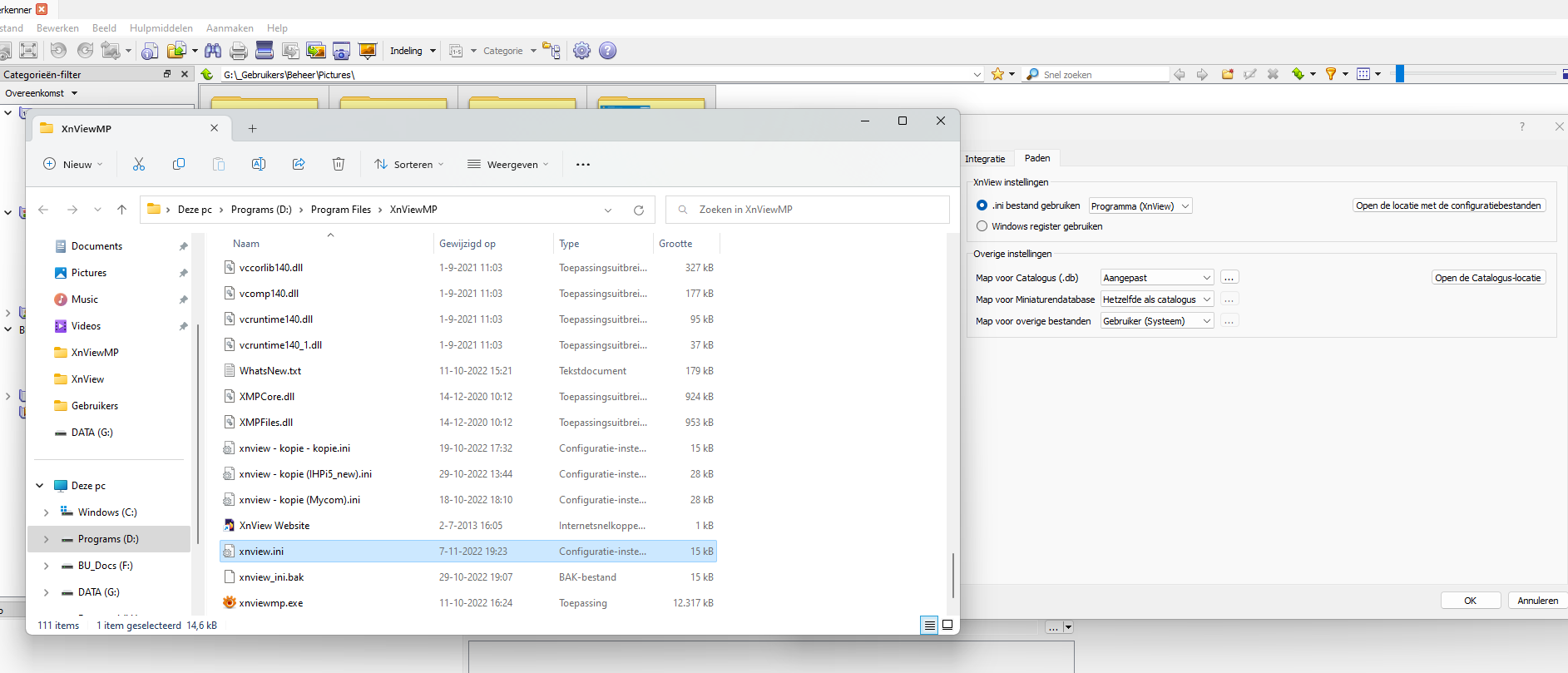The width and height of the screenshot is (1568, 673).
Task: Open XnView settings with the gear icon
Action: pos(581,51)
